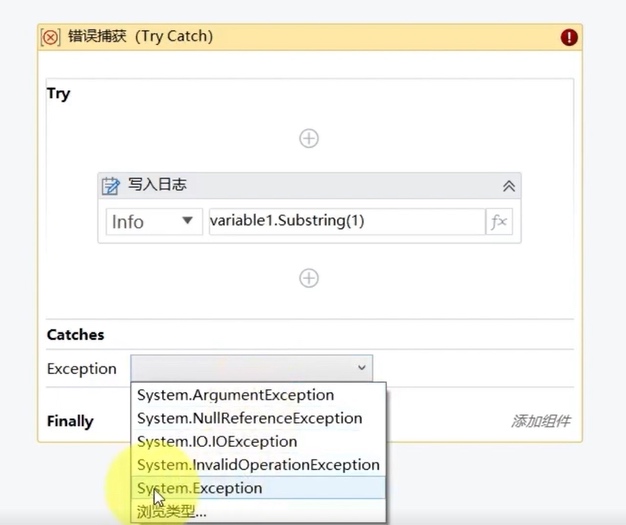
Task: Open the Exception type combo box
Action: pos(251,368)
